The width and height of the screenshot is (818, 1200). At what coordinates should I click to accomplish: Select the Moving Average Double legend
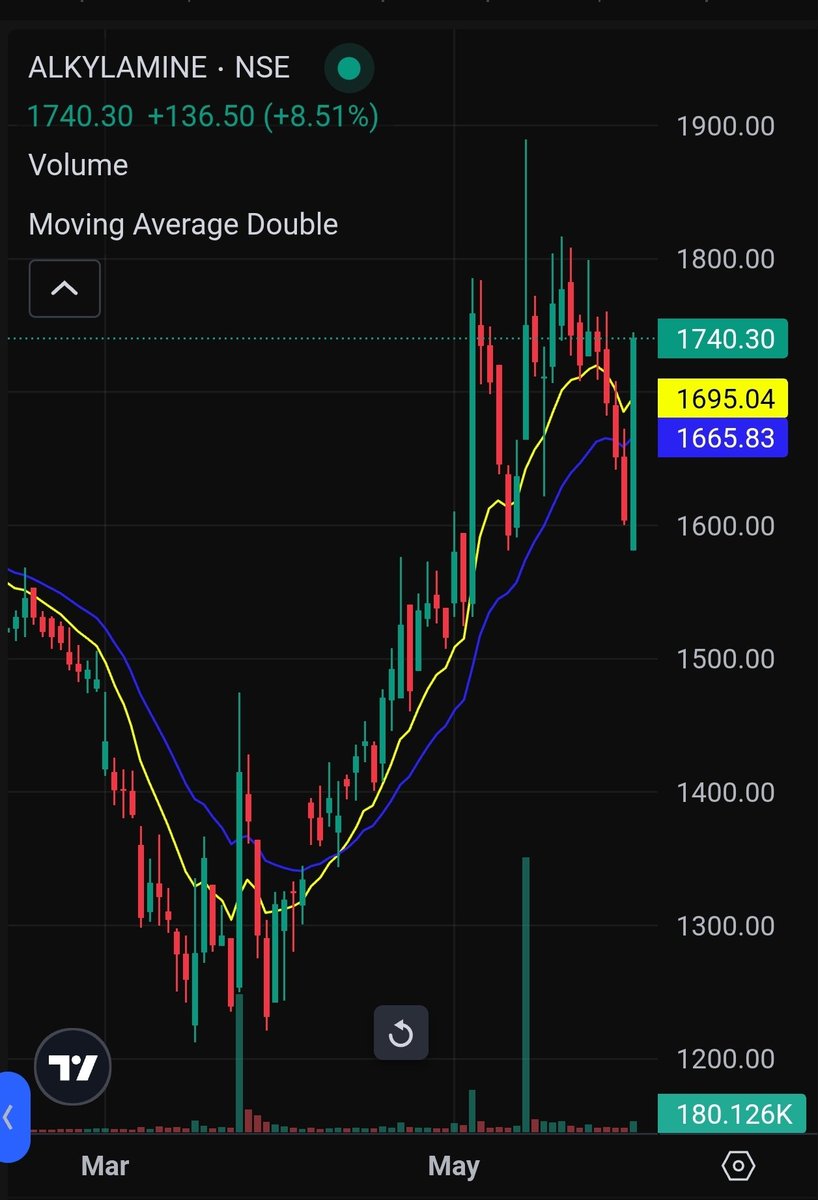pyautogui.click(x=183, y=224)
